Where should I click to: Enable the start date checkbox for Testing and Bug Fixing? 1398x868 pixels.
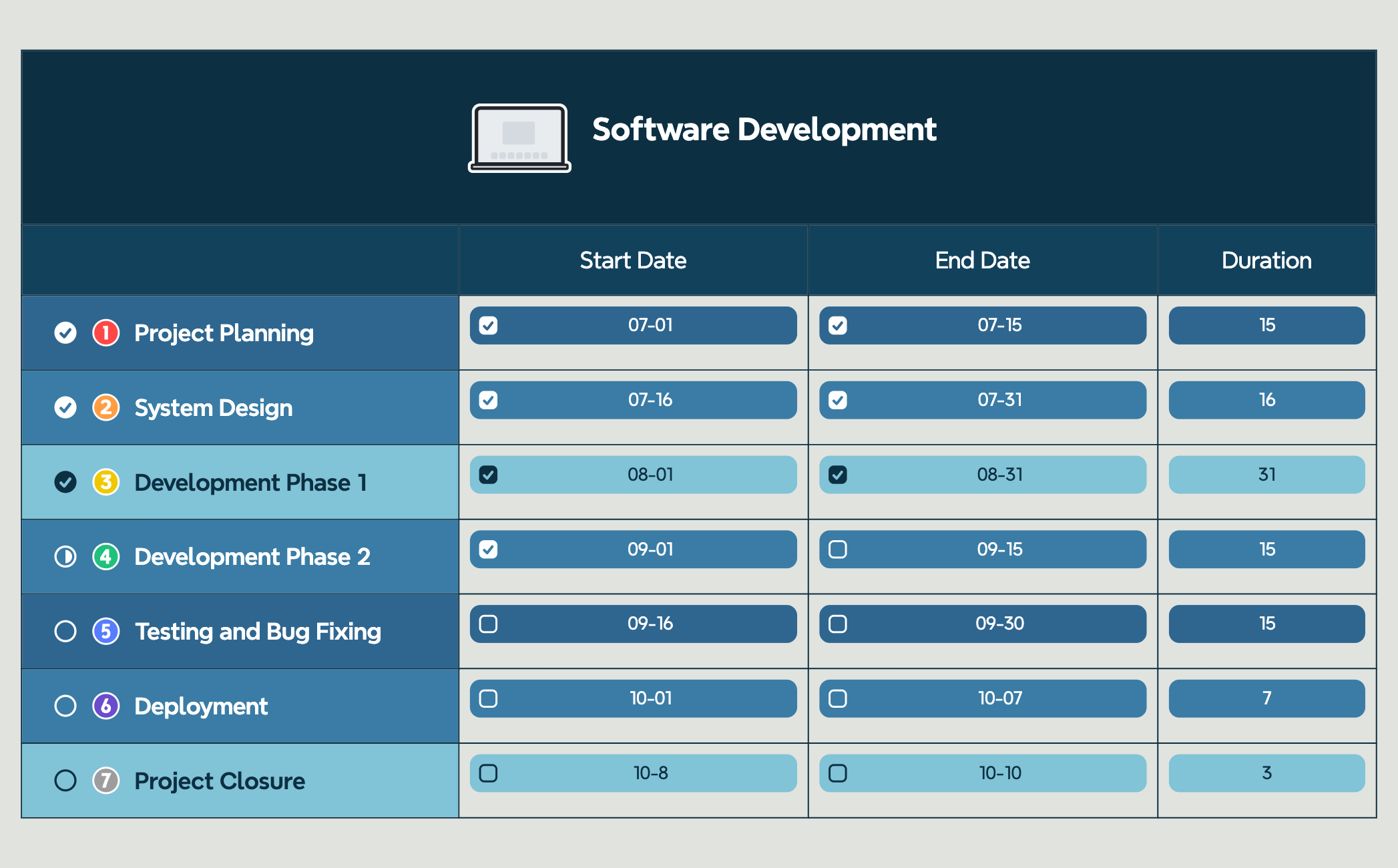coord(489,624)
